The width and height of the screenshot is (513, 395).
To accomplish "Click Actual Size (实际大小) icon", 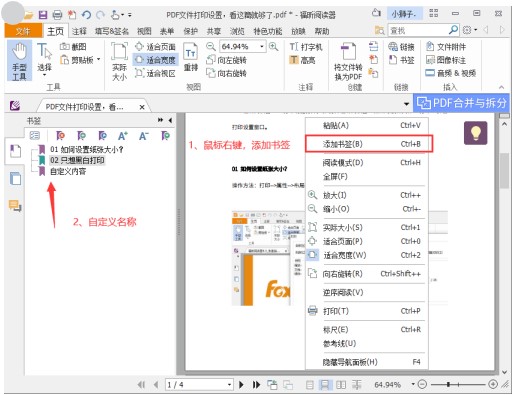I will (x=119, y=61).
